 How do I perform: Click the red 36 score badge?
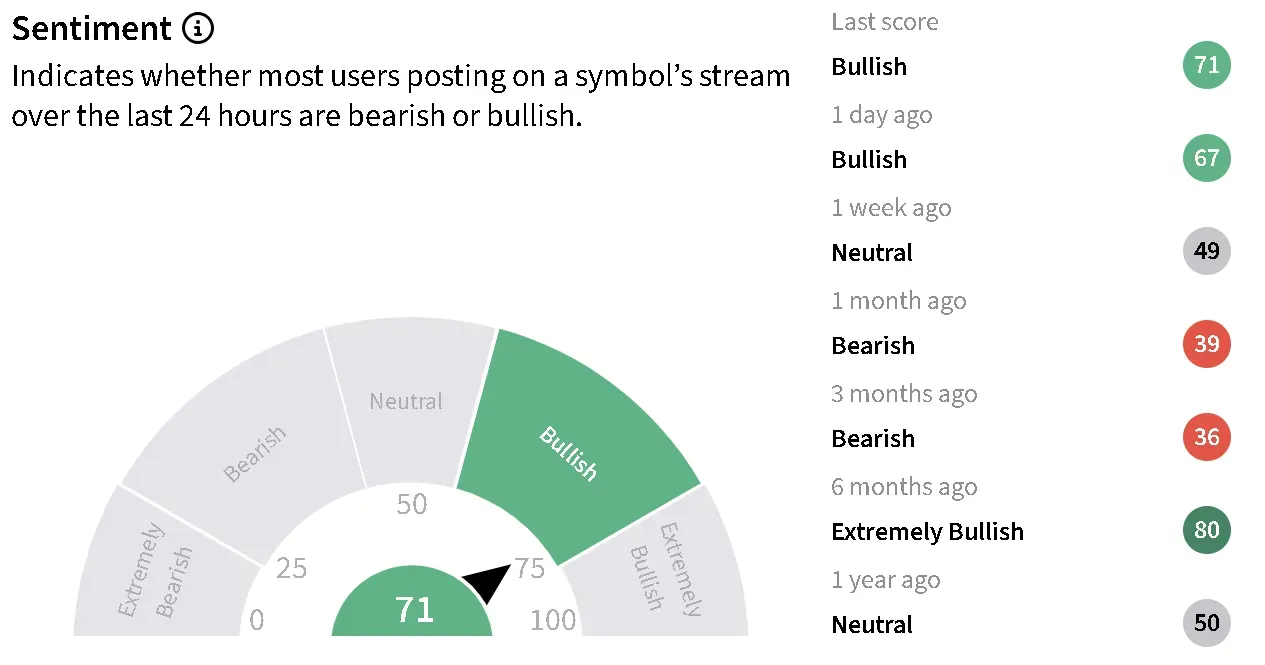point(1206,437)
